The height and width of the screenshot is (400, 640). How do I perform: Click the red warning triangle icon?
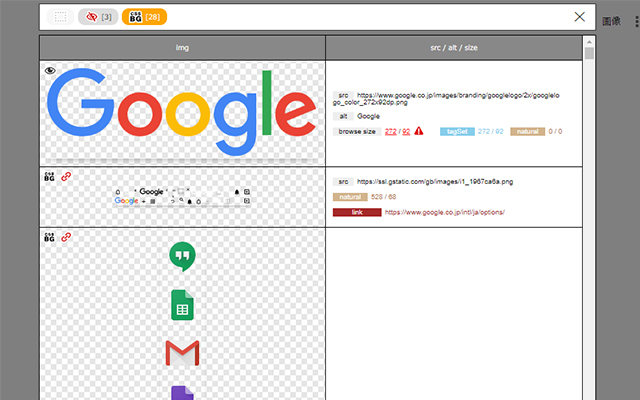(x=419, y=131)
